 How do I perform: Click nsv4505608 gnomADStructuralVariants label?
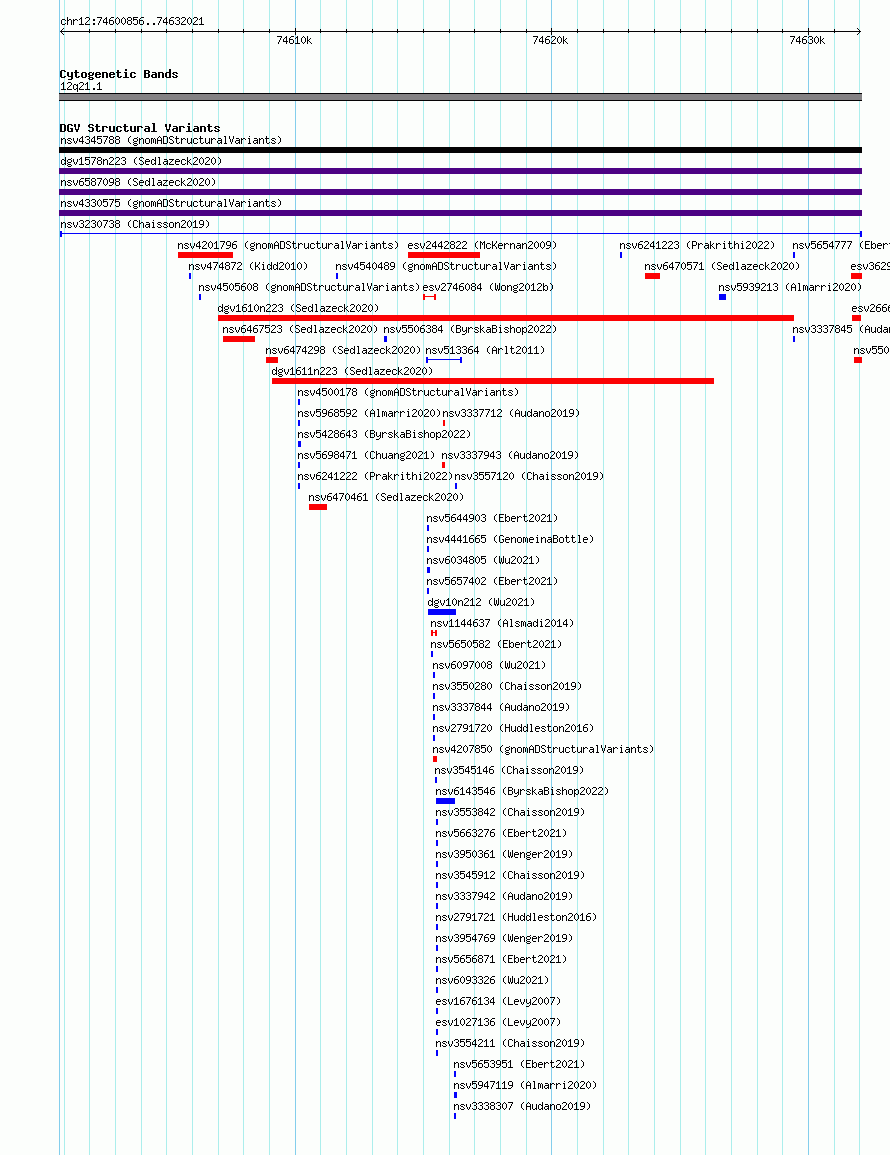(309, 287)
